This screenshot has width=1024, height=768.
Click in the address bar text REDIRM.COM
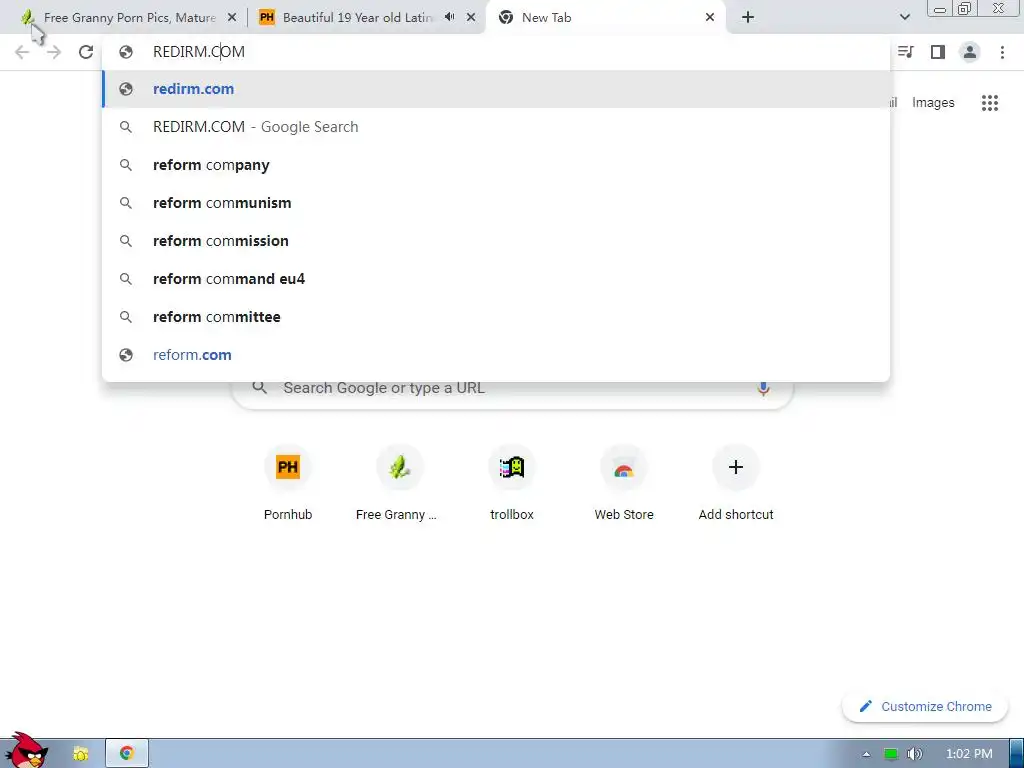(x=199, y=52)
